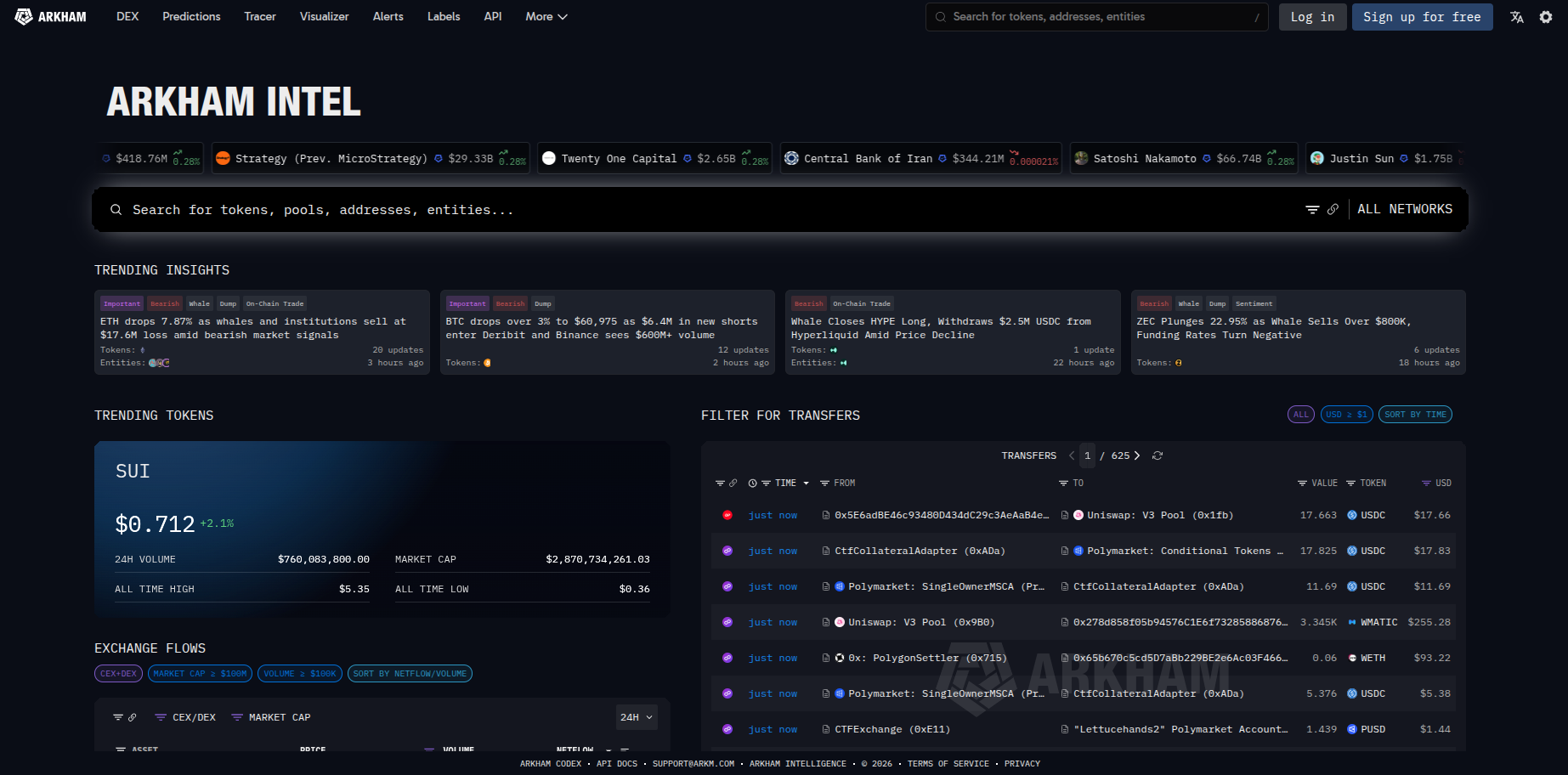Open Whale Closes HYPE Long insight card

tap(953, 332)
